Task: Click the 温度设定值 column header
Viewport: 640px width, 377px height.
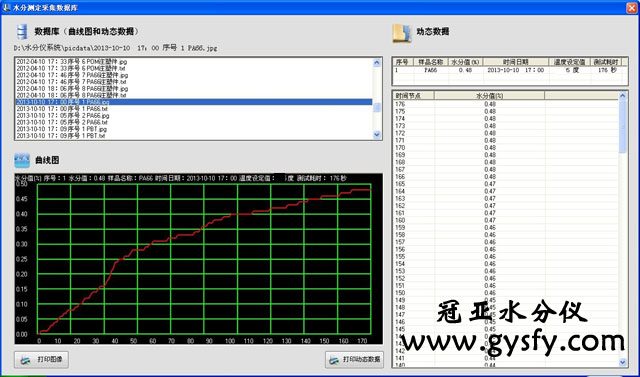Action: (569, 62)
